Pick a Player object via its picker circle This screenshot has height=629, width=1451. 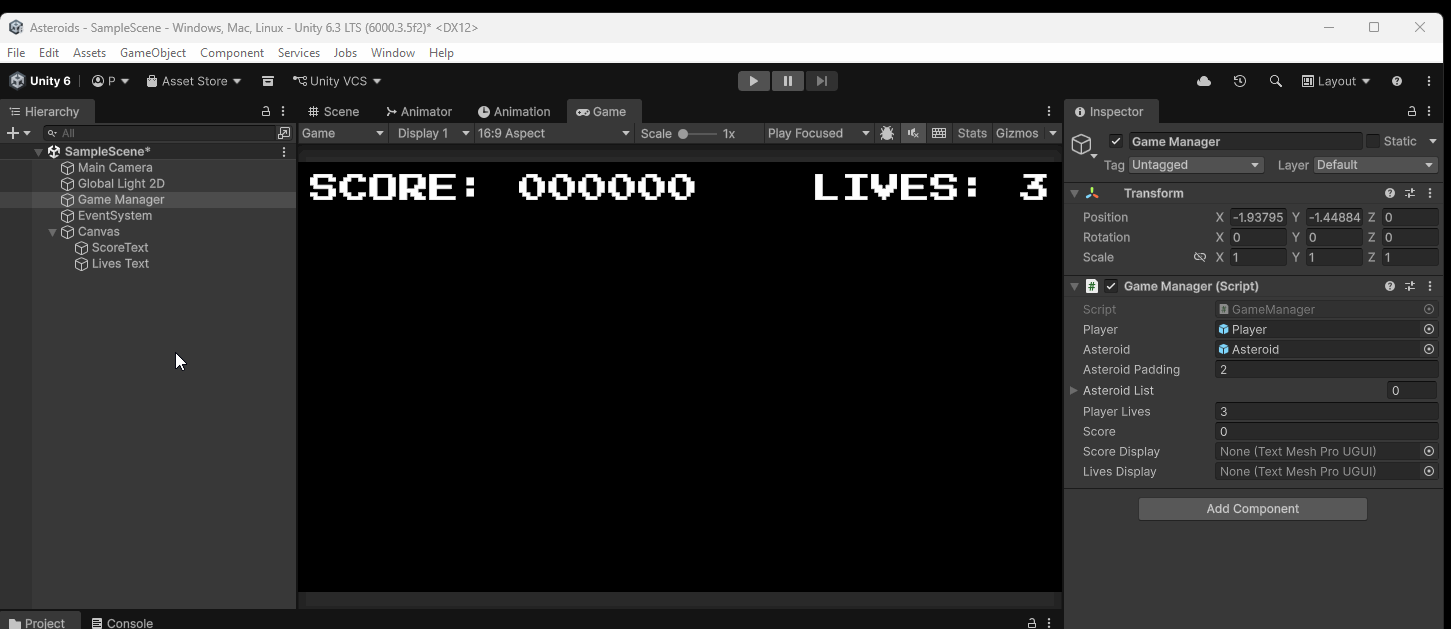(1429, 329)
